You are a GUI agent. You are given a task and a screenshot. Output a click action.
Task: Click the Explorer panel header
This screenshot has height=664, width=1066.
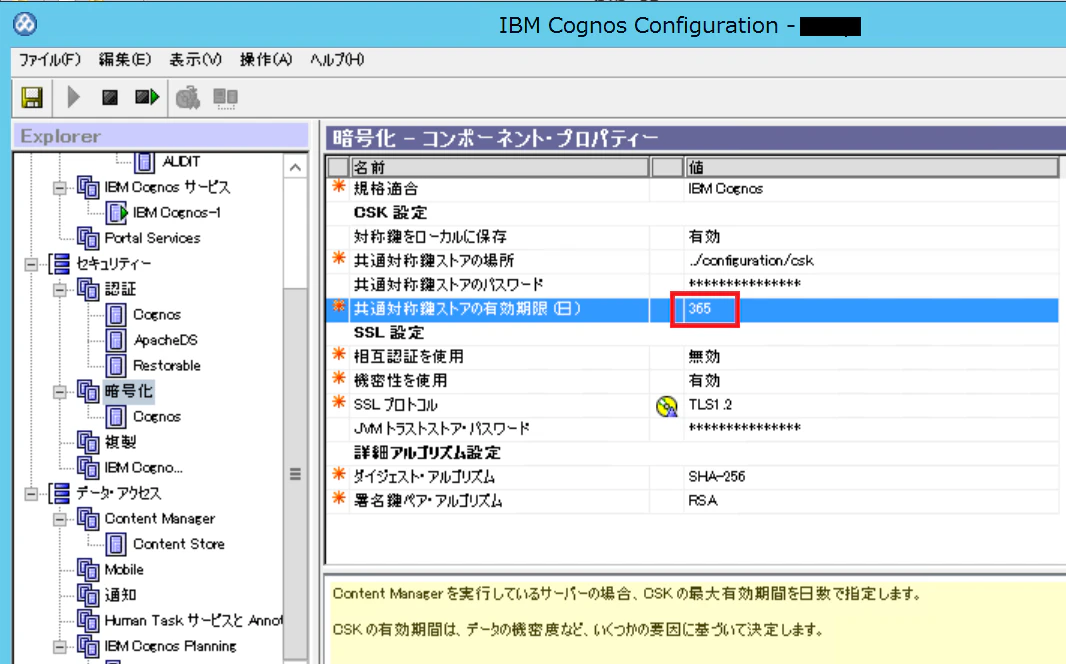(160, 137)
